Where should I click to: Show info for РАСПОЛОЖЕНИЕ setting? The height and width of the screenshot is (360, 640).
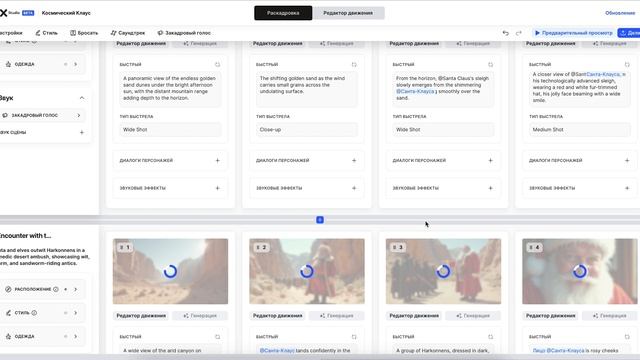pos(56,289)
